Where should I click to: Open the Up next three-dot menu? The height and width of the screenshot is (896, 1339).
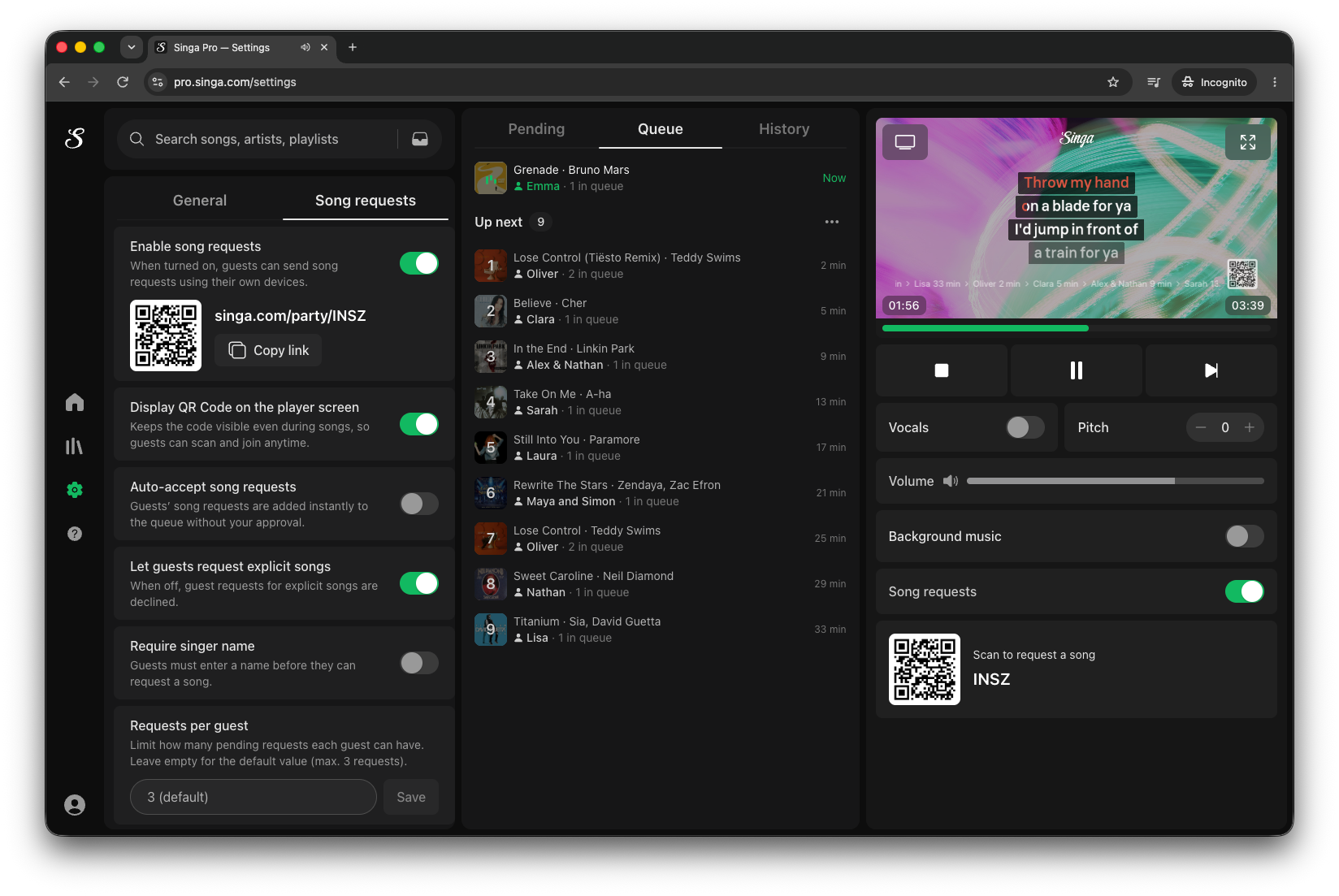coord(832,222)
